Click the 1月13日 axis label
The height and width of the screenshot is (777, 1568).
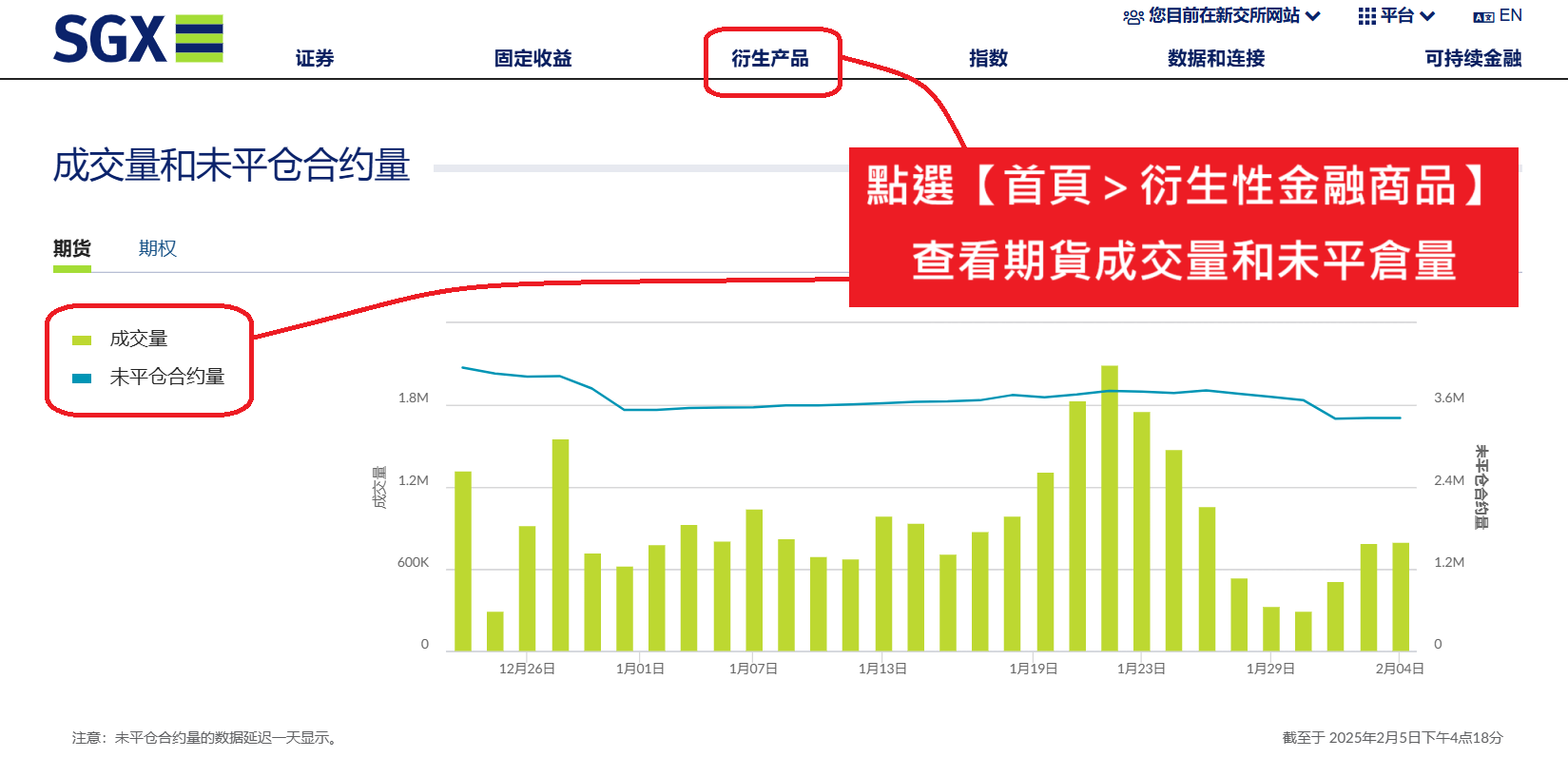882,670
